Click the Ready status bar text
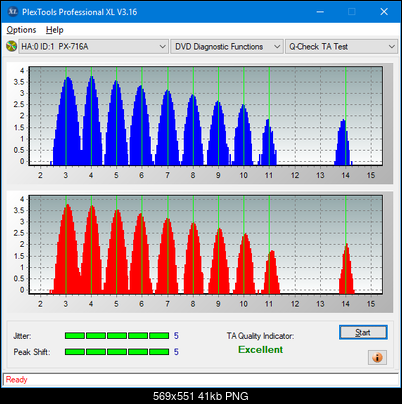 [x=17, y=380]
